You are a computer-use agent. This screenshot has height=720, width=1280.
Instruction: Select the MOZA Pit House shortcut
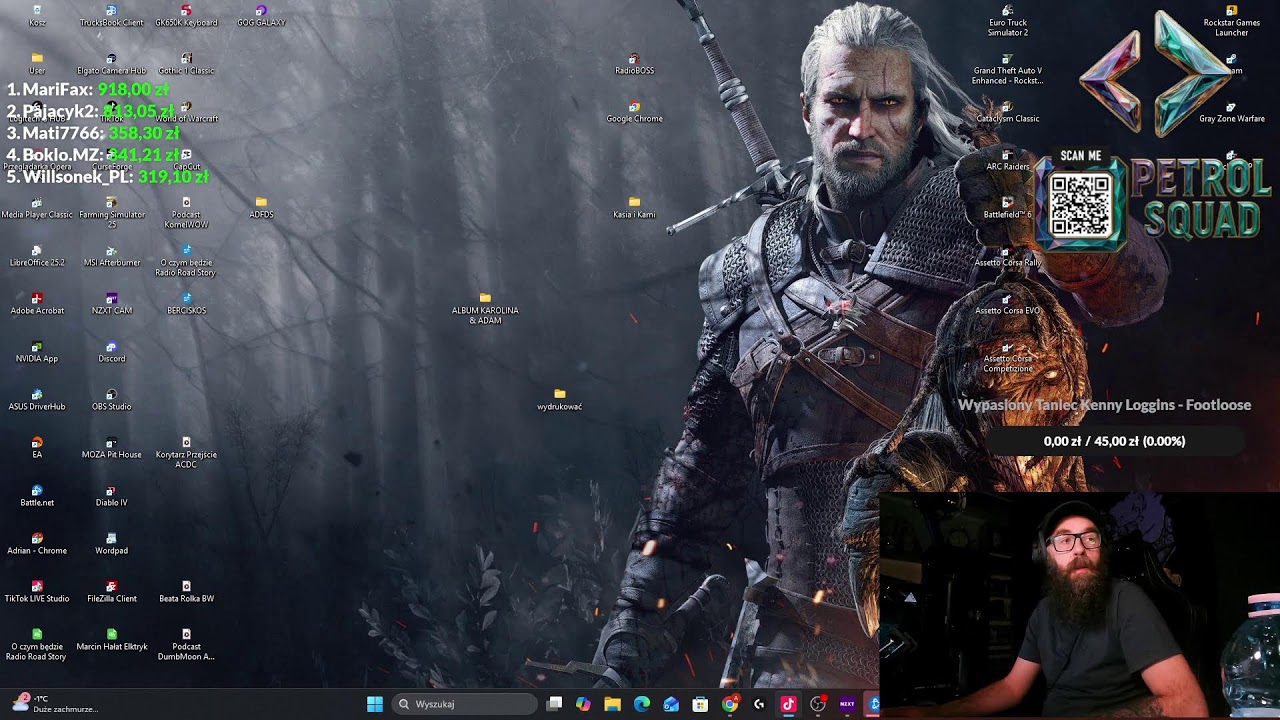coord(111,447)
